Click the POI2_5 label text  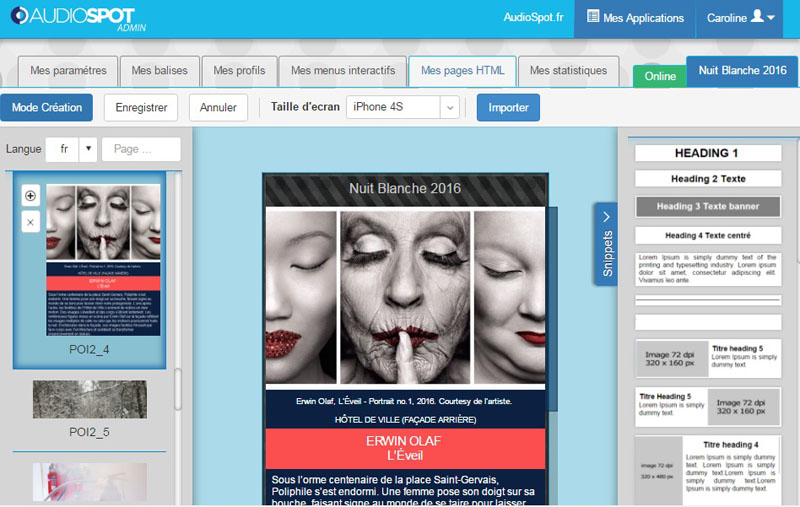coord(89,433)
